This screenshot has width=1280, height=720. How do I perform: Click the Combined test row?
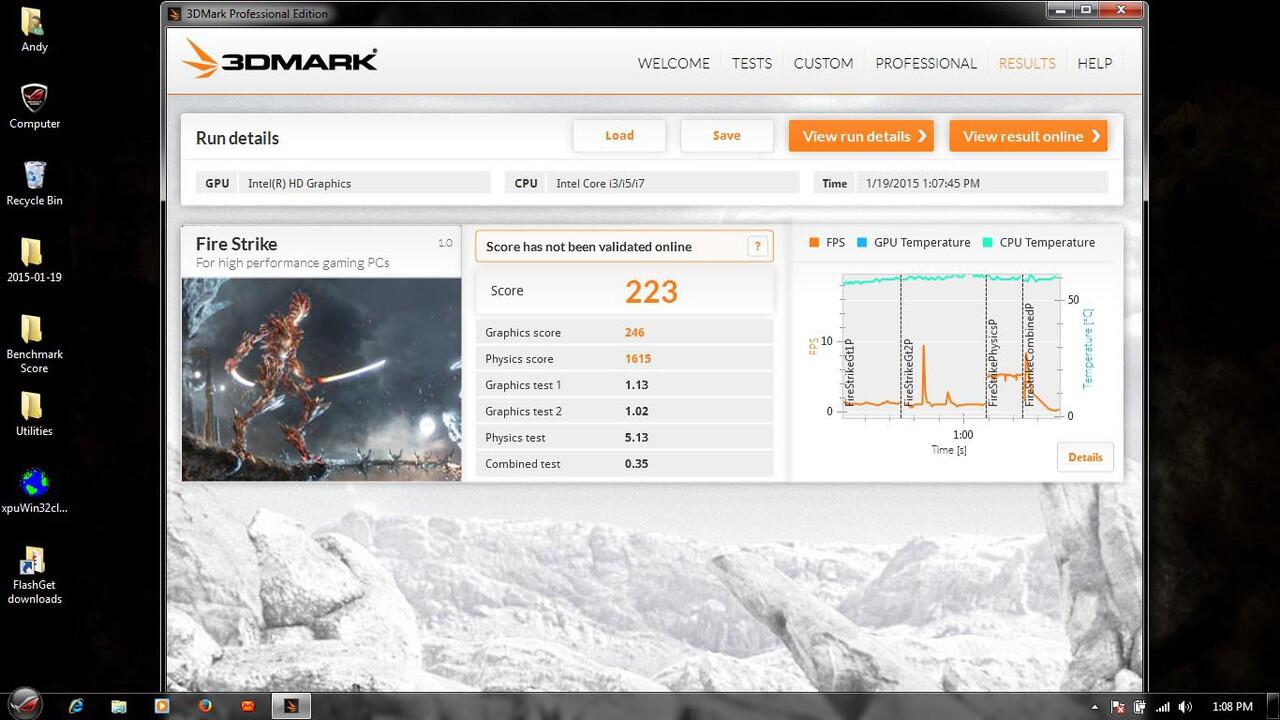pos(624,463)
